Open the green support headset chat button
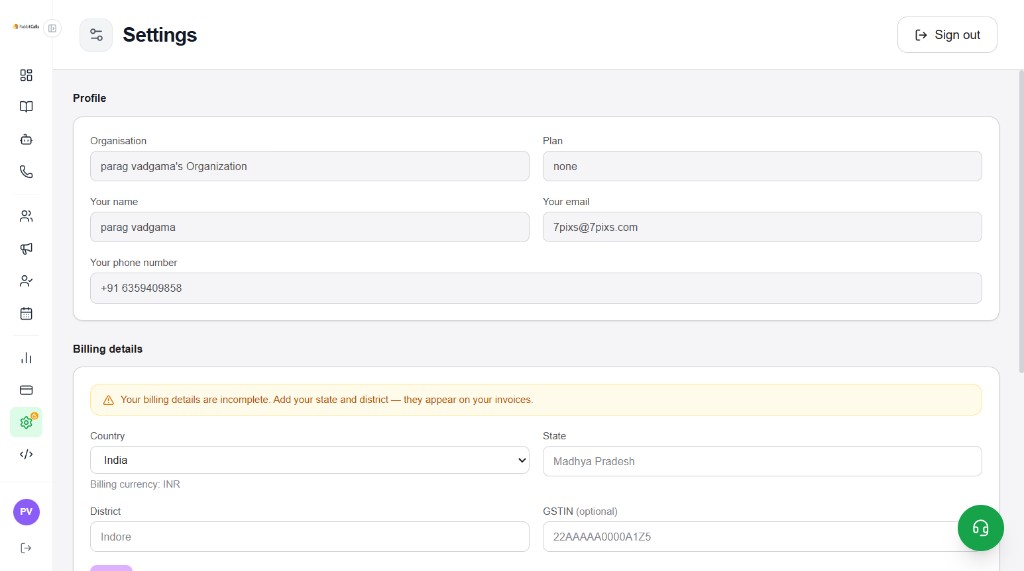 click(x=980, y=528)
